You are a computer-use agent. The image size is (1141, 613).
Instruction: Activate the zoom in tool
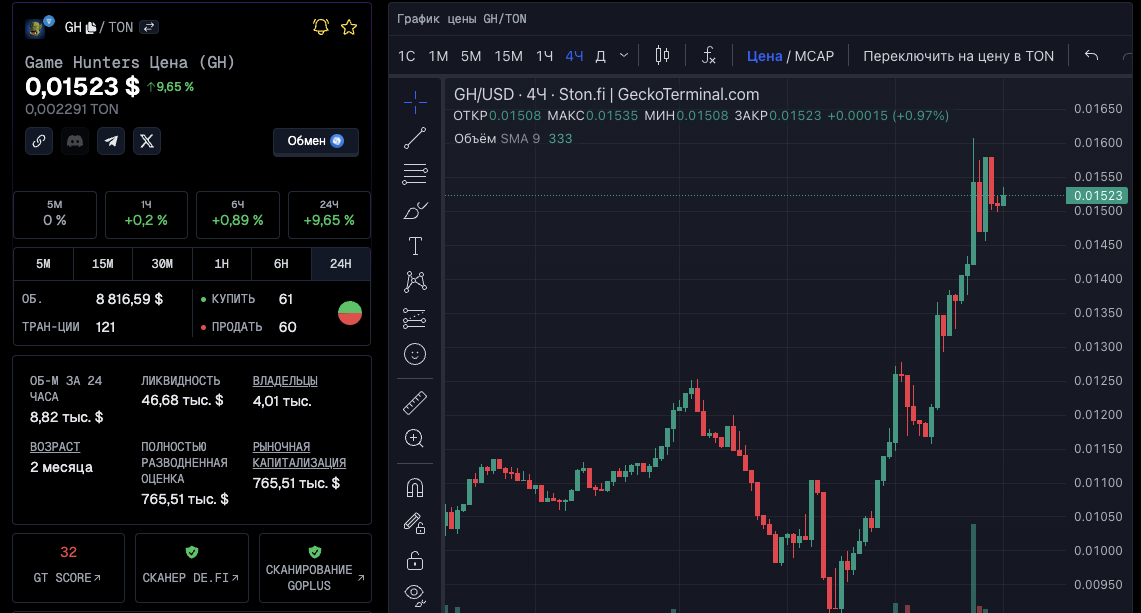[415, 438]
